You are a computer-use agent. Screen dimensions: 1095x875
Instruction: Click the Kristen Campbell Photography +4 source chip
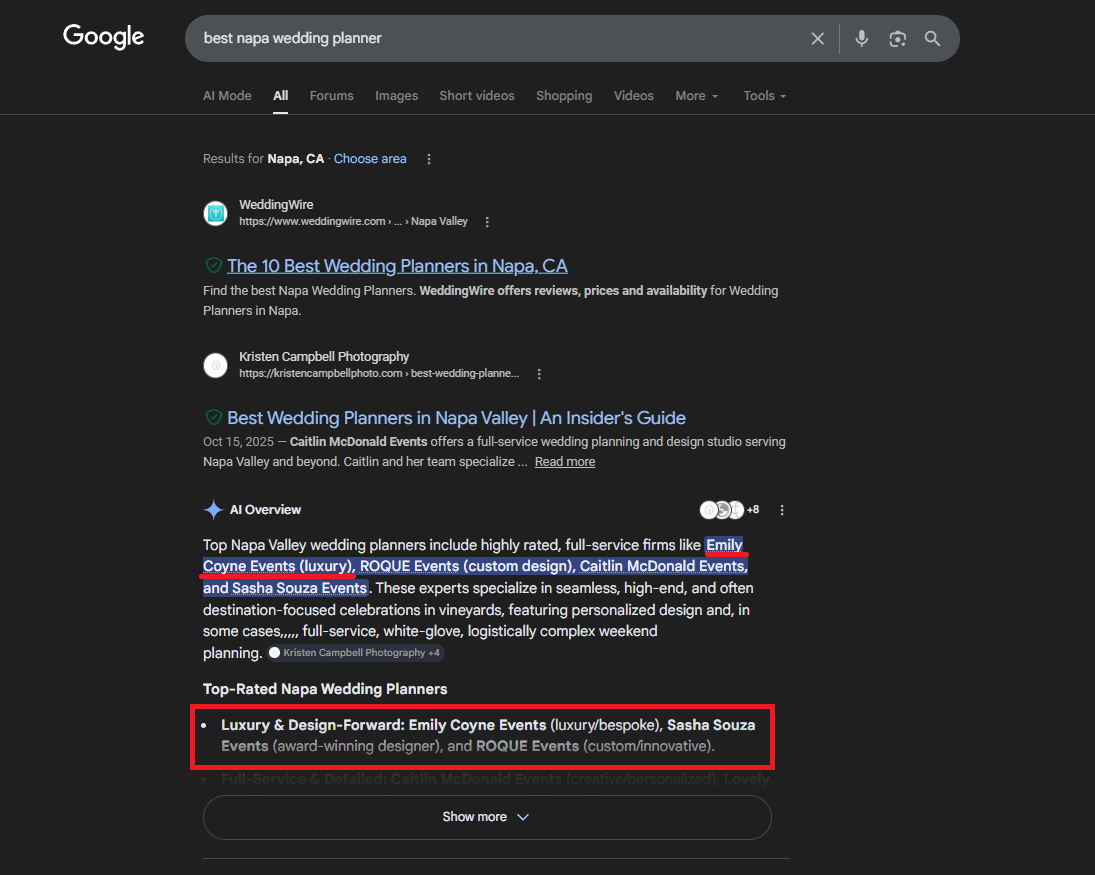coord(355,653)
